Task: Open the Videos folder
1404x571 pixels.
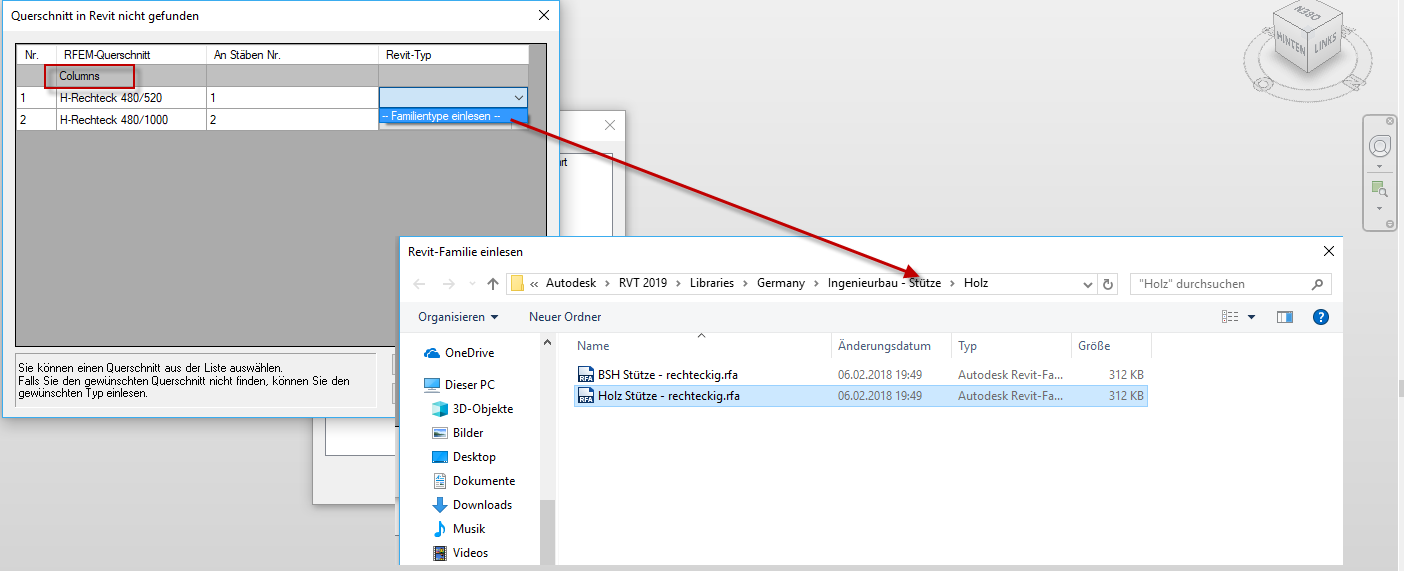Action: pyautogui.click(x=460, y=553)
